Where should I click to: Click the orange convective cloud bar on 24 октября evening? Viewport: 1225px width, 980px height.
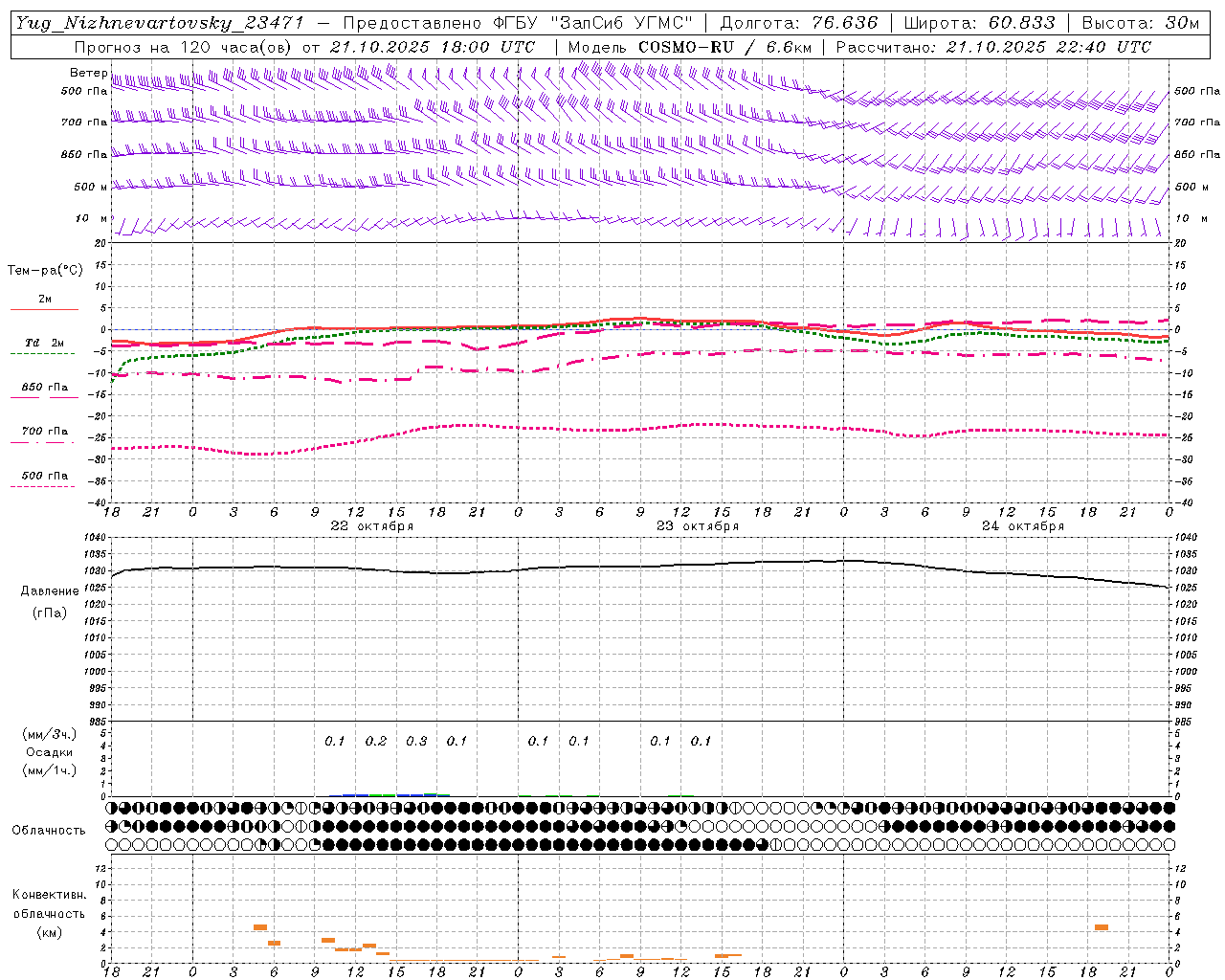1102,927
